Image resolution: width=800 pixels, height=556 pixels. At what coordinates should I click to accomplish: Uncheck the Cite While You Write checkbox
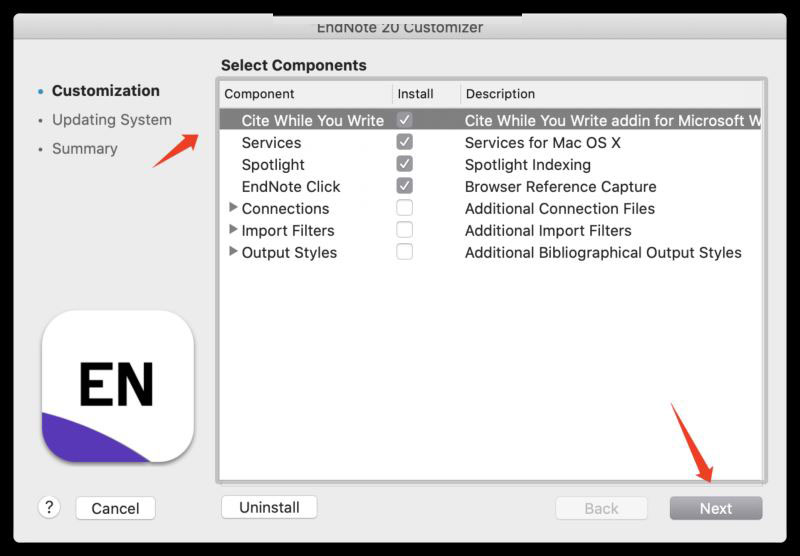(405, 120)
